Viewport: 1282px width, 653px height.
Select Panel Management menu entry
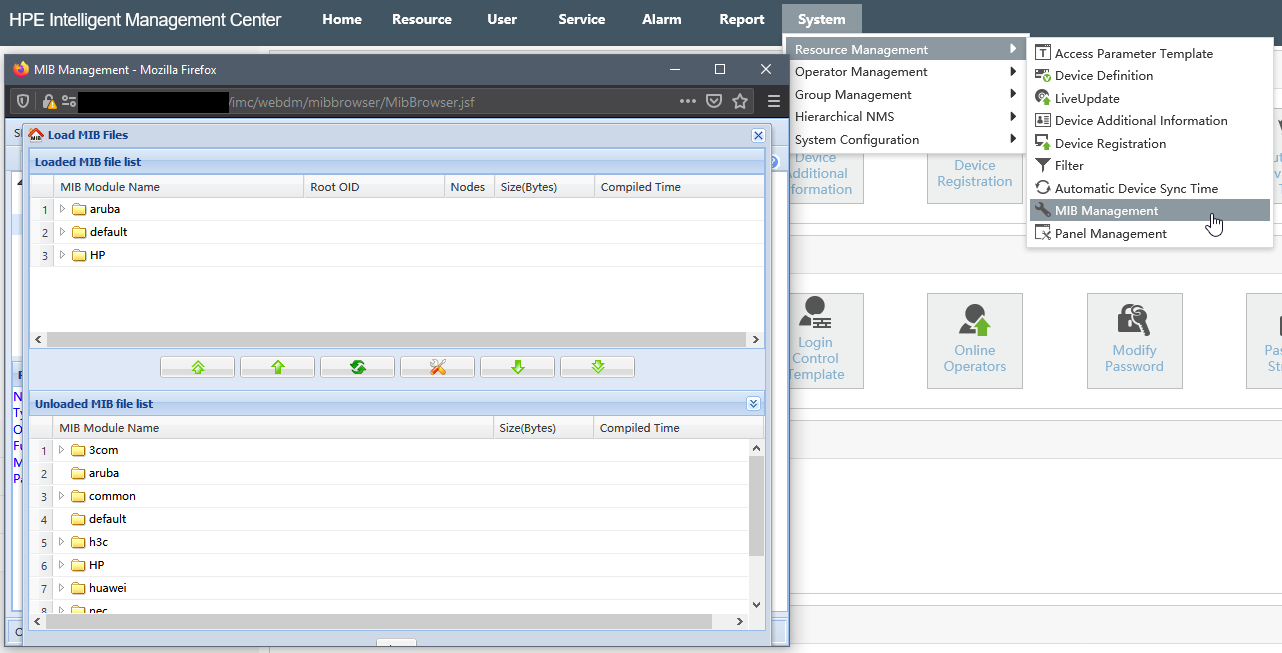tap(1150, 234)
